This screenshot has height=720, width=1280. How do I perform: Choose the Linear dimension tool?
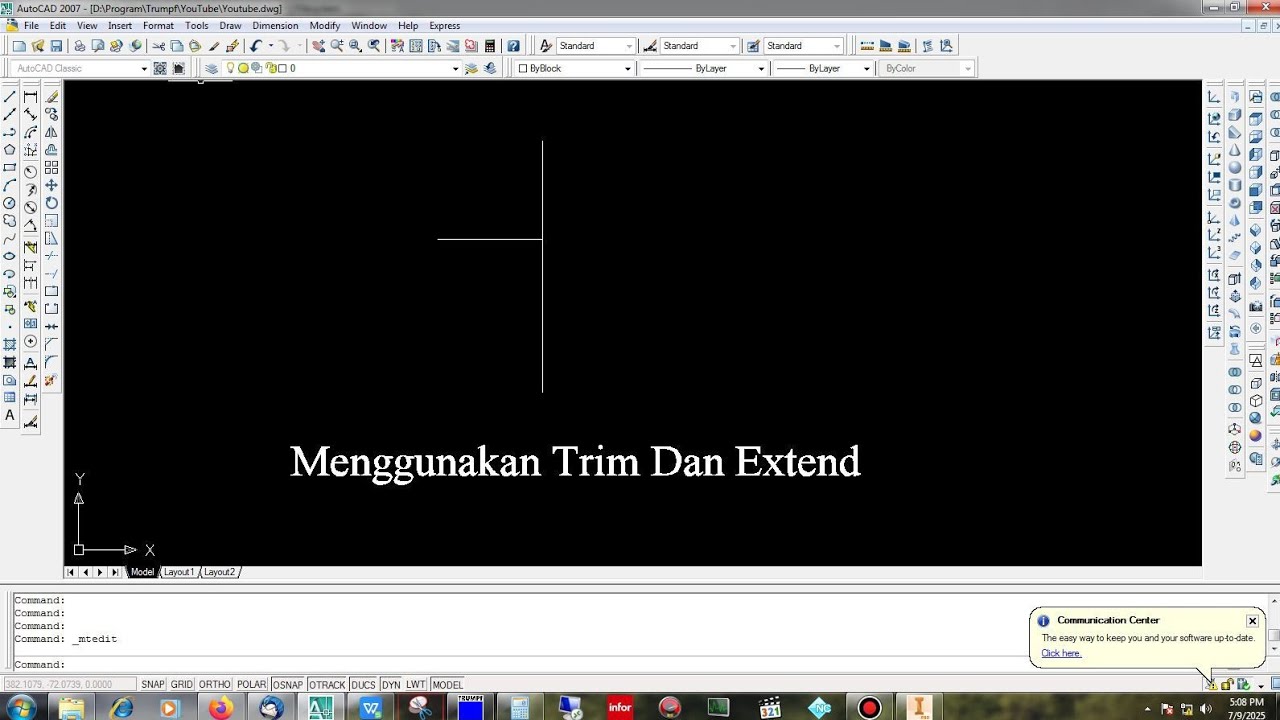point(30,97)
